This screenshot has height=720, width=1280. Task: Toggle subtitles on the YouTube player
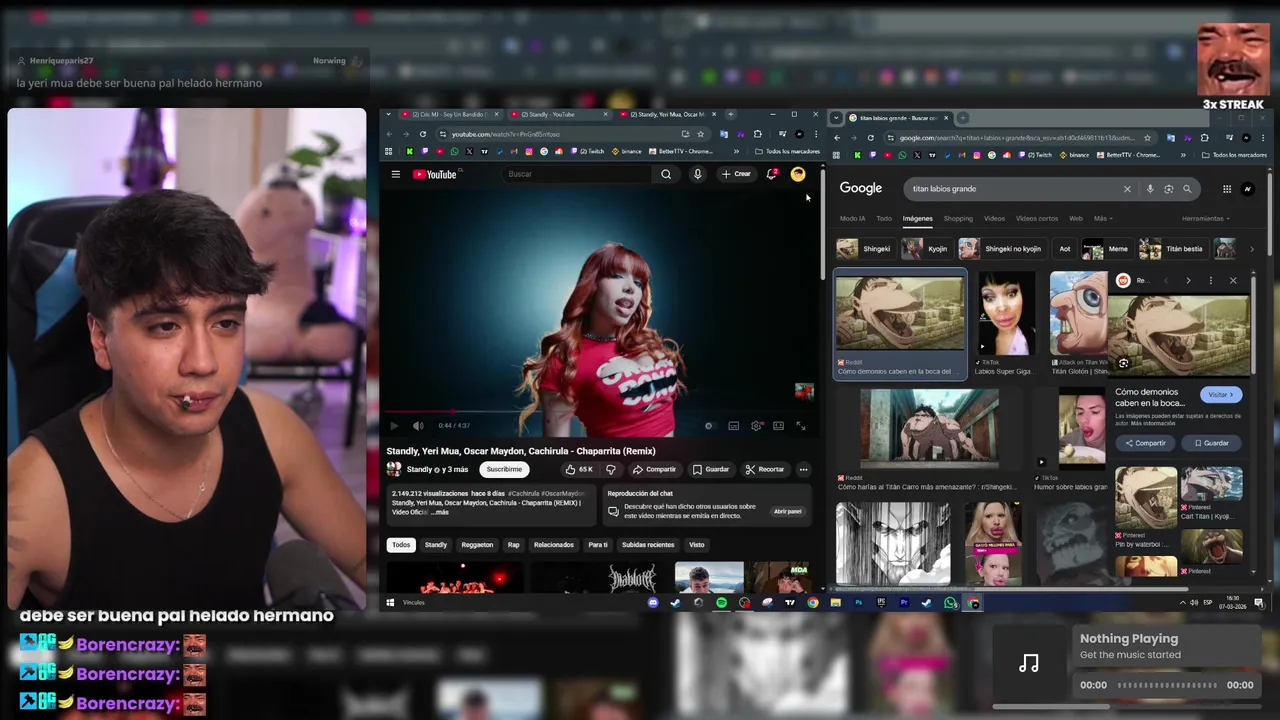(734, 426)
